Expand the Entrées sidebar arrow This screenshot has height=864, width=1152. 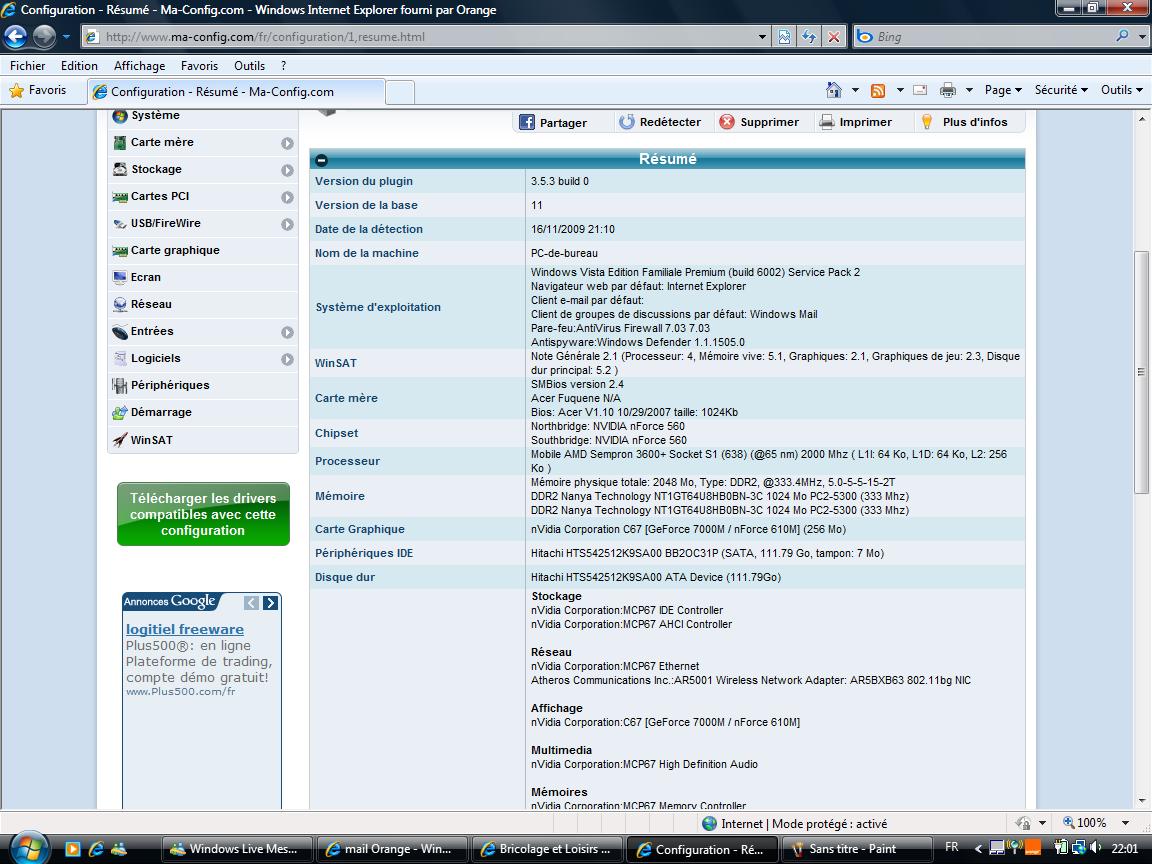click(287, 332)
